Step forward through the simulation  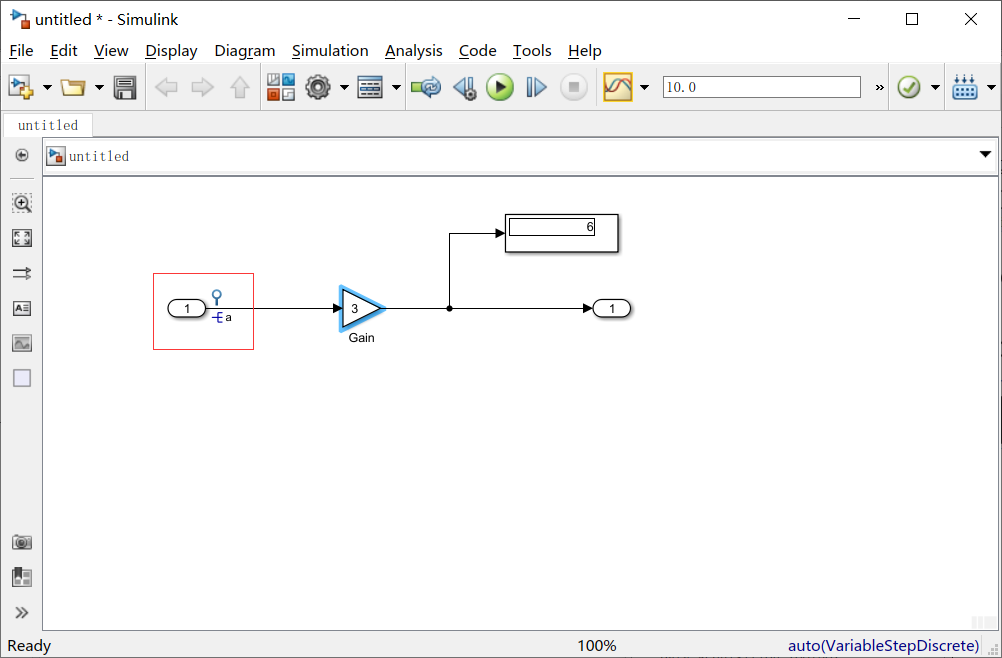coord(535,87)
